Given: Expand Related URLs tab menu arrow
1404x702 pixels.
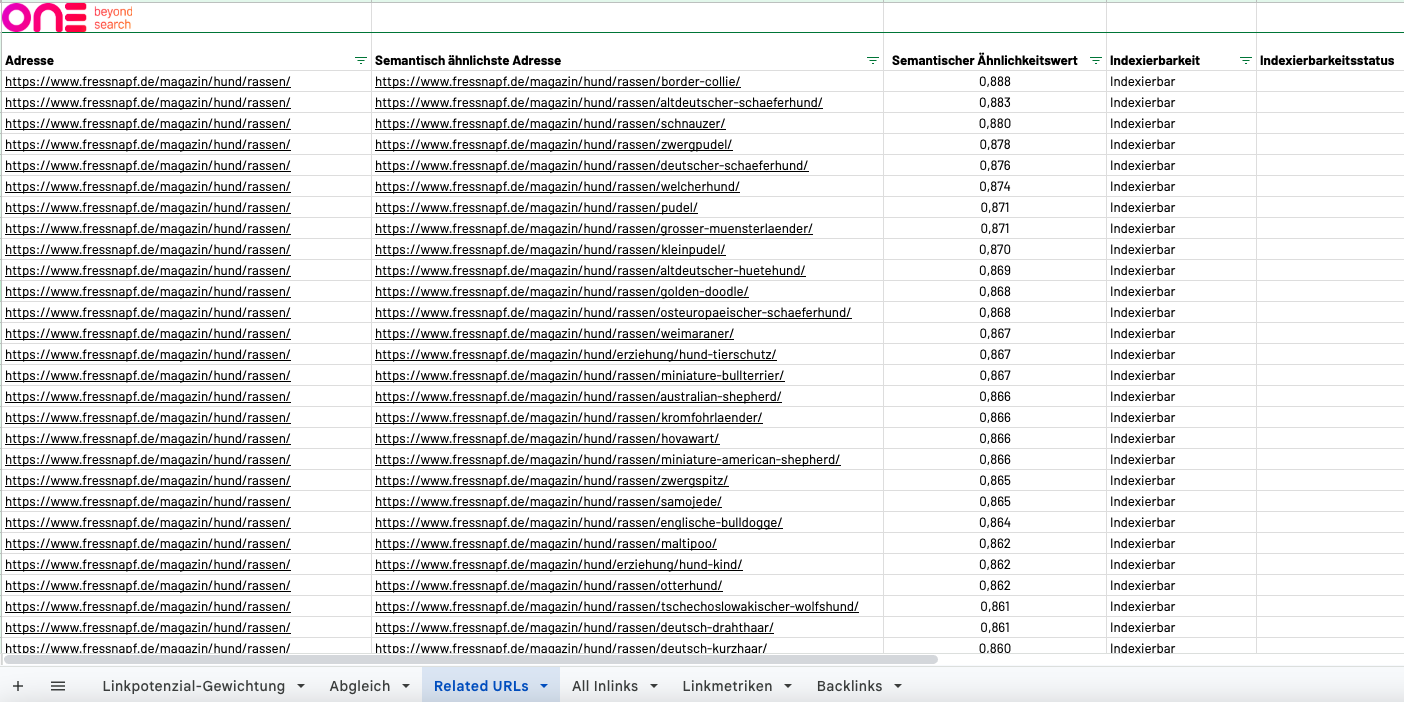Looking at the screenshot, I should [x=544, y=686].
